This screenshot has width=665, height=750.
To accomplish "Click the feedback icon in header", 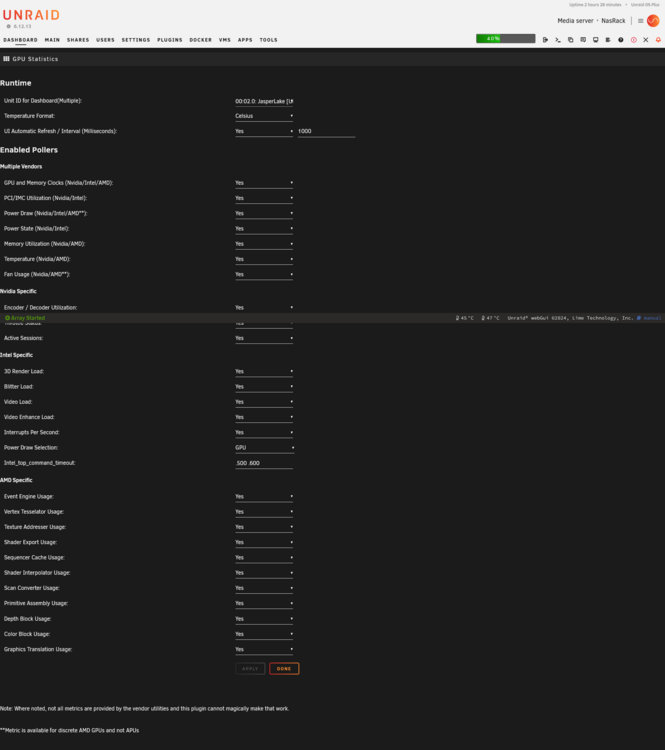I will [583, 40].
